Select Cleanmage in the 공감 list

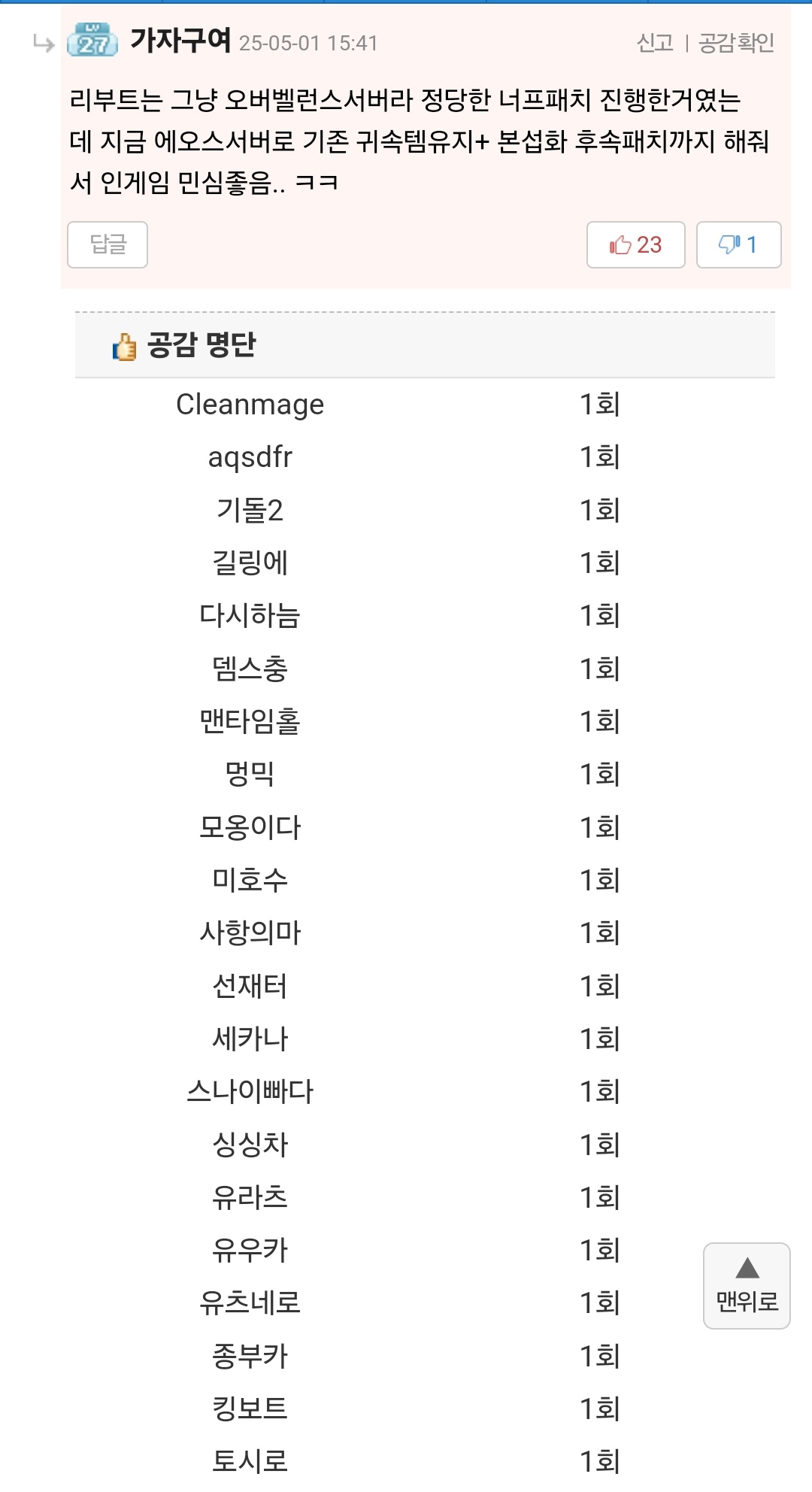click(250, 405)
